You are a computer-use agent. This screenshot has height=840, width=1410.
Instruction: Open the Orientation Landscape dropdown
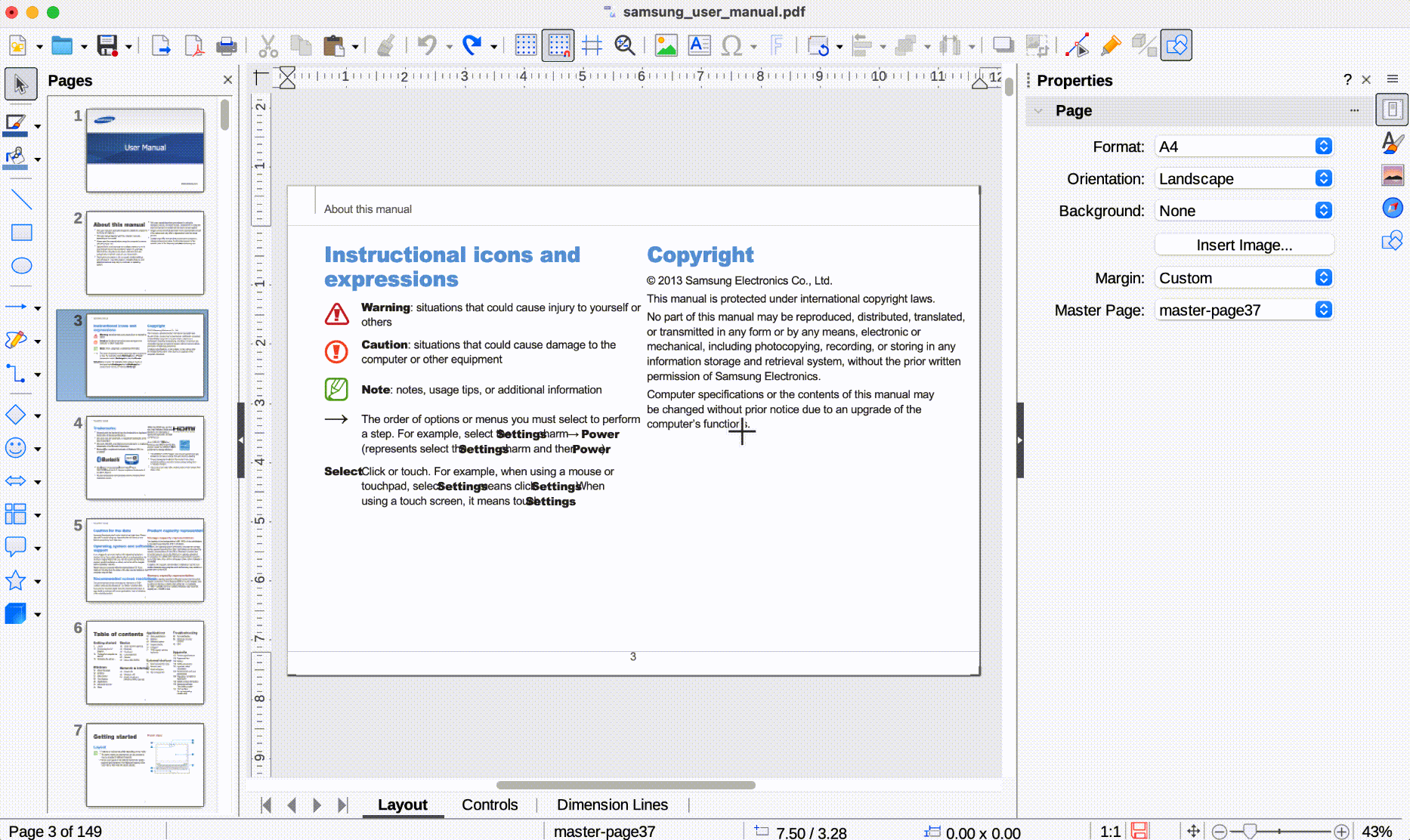(x=1244, y=178)
